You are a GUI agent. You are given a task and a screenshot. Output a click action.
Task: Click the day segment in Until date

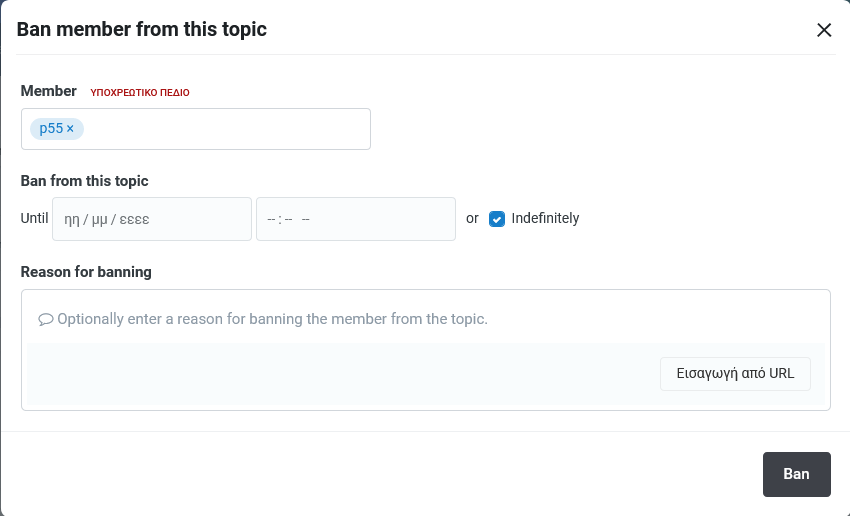pos(72,219)
